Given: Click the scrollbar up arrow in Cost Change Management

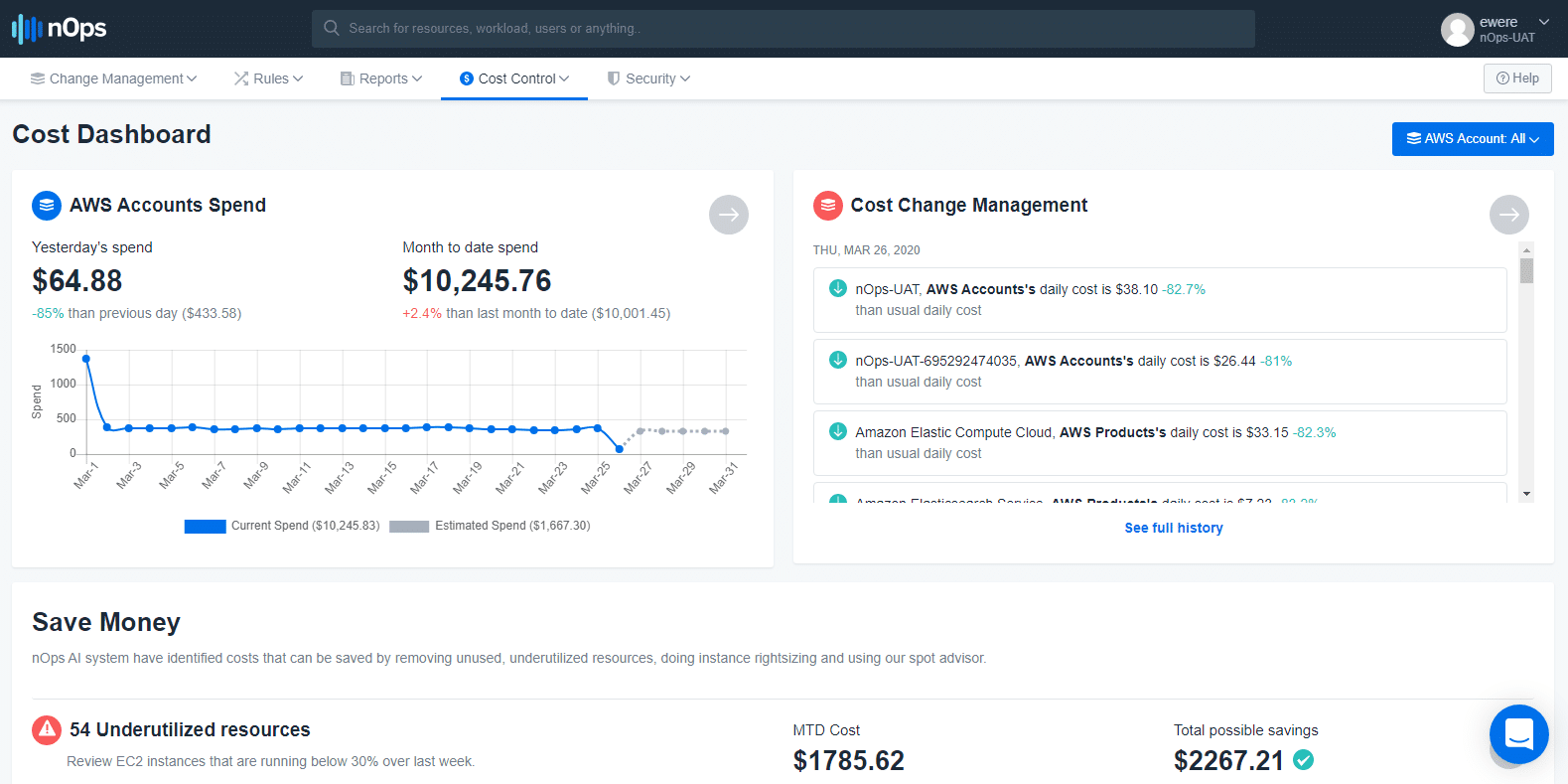Looking at the screenshot, I should click(x=1526, y=248).
